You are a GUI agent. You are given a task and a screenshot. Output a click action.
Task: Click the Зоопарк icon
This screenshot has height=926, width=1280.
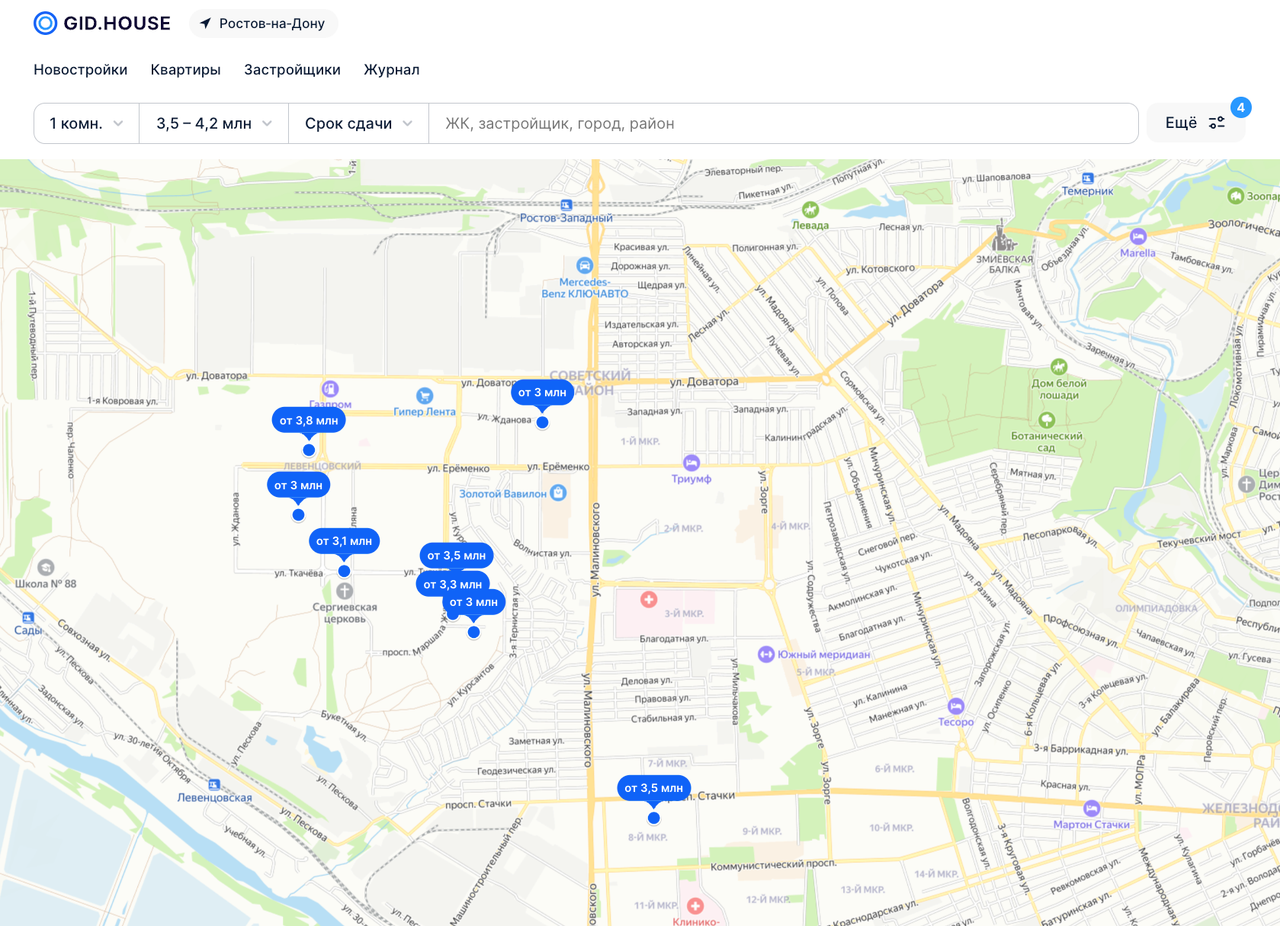click(x=1236, y=197)
